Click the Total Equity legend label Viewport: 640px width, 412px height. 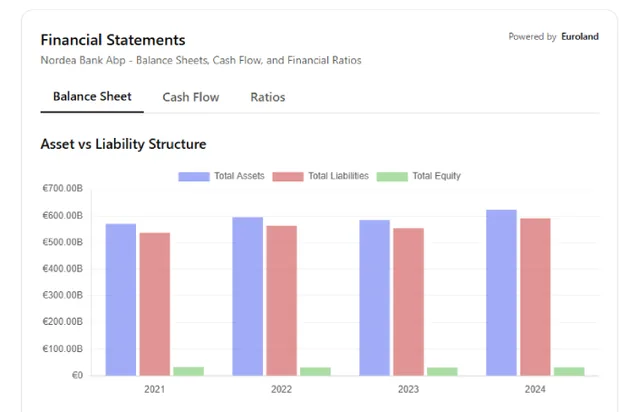tap(436, 176)
